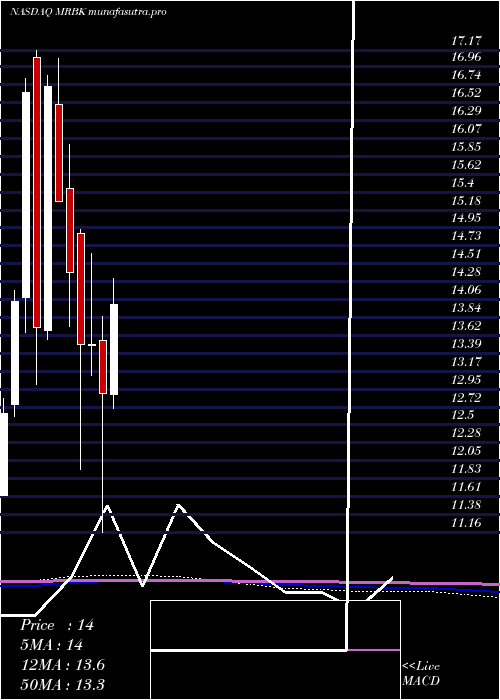
Task: Click the small doji candle near 13.39
Action: click(x=92, y=345)
